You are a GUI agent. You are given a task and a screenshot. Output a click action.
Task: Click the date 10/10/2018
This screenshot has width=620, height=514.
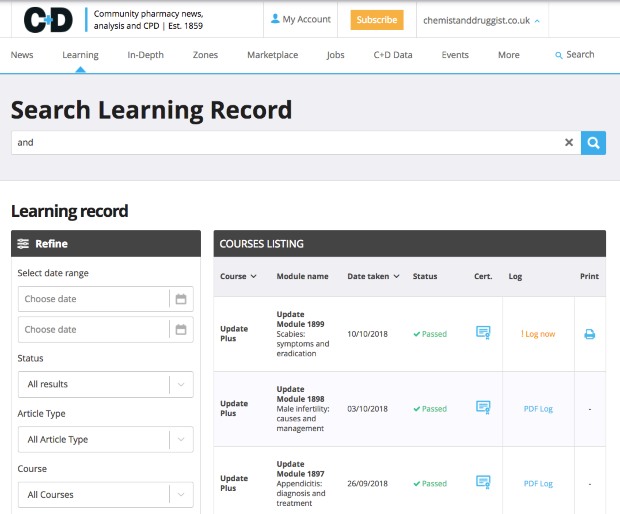pos(367,334)
